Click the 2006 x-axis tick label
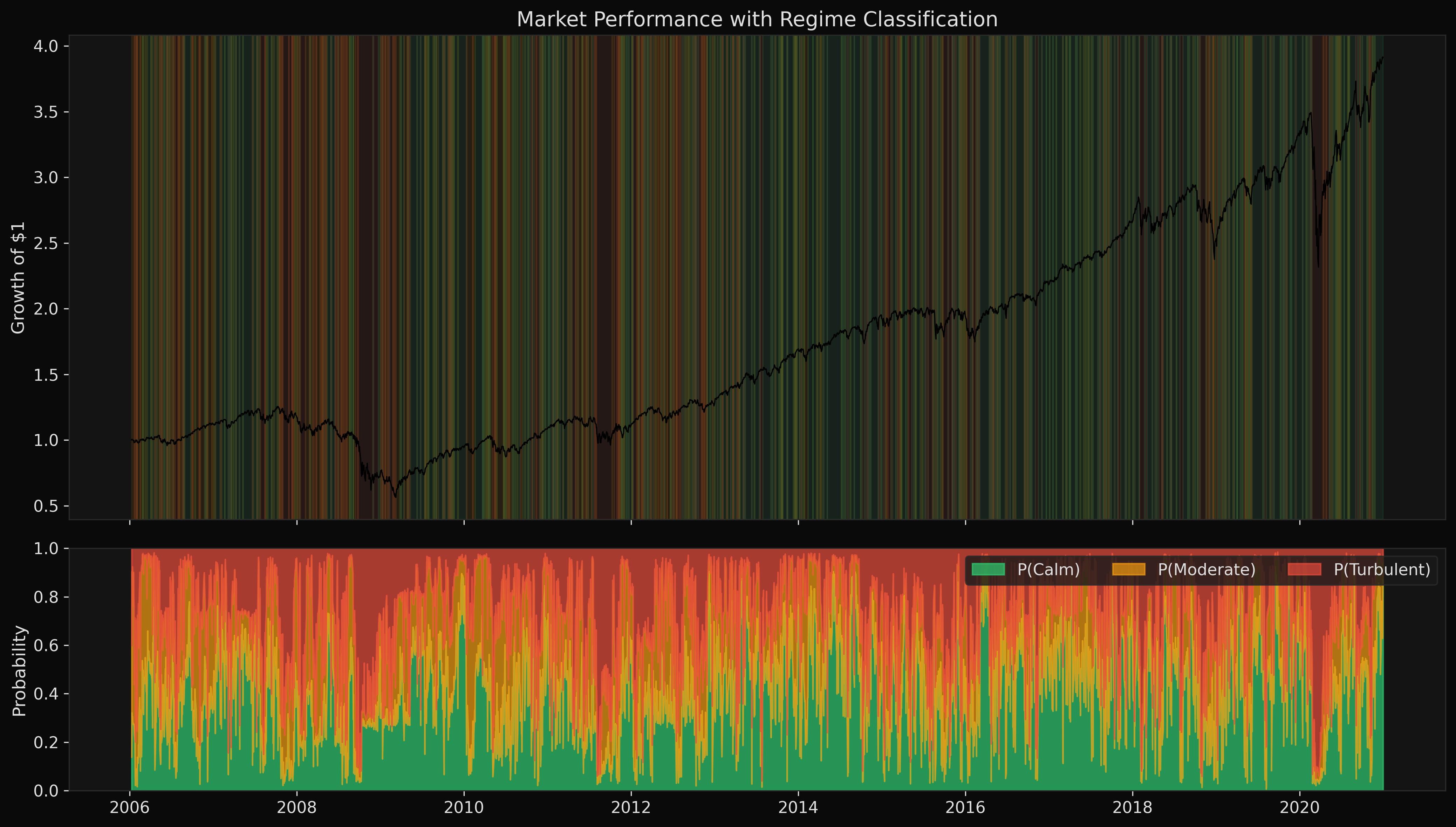 [x=130, y=808]
